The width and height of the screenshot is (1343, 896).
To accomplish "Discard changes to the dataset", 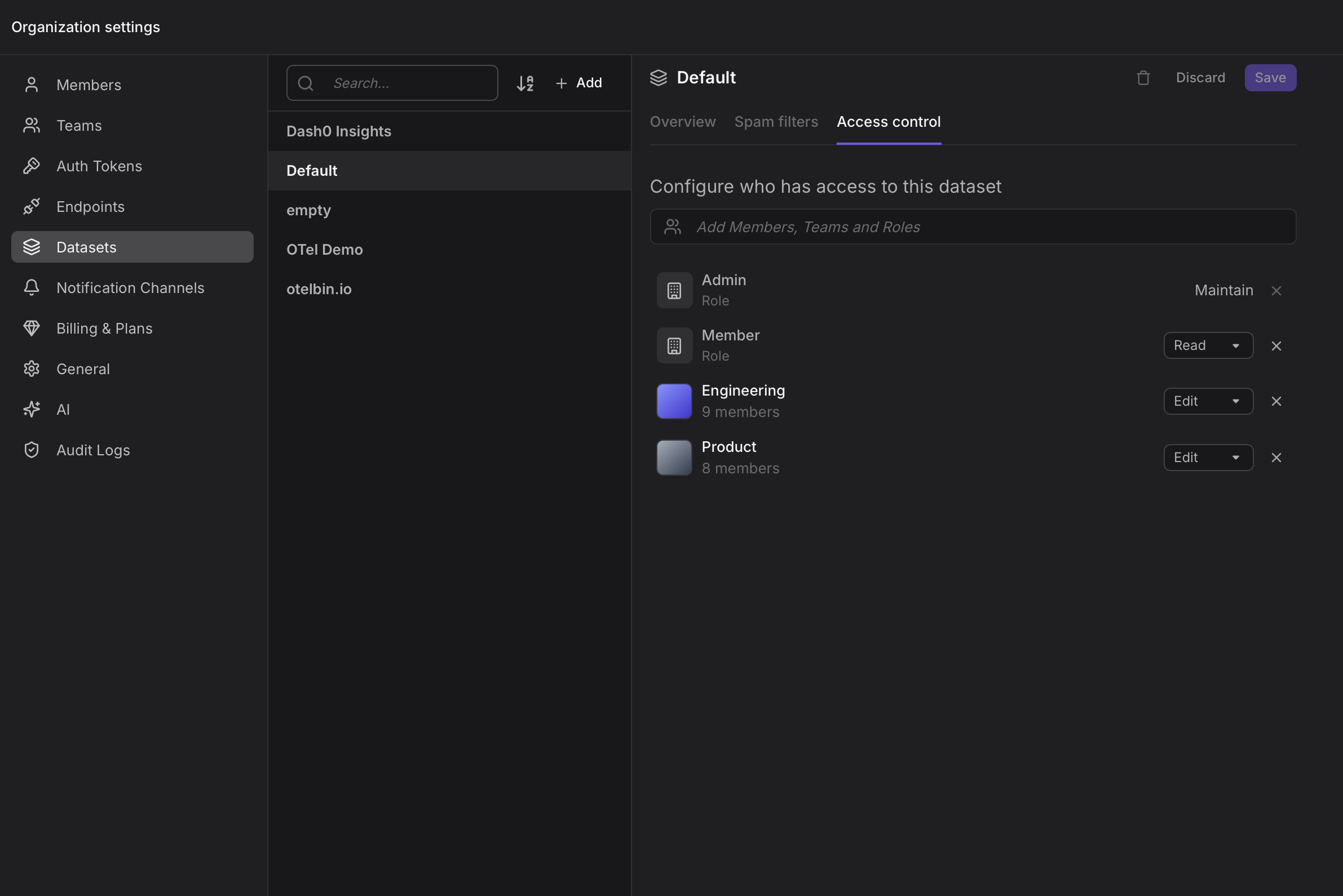I will coord(1200,78).
